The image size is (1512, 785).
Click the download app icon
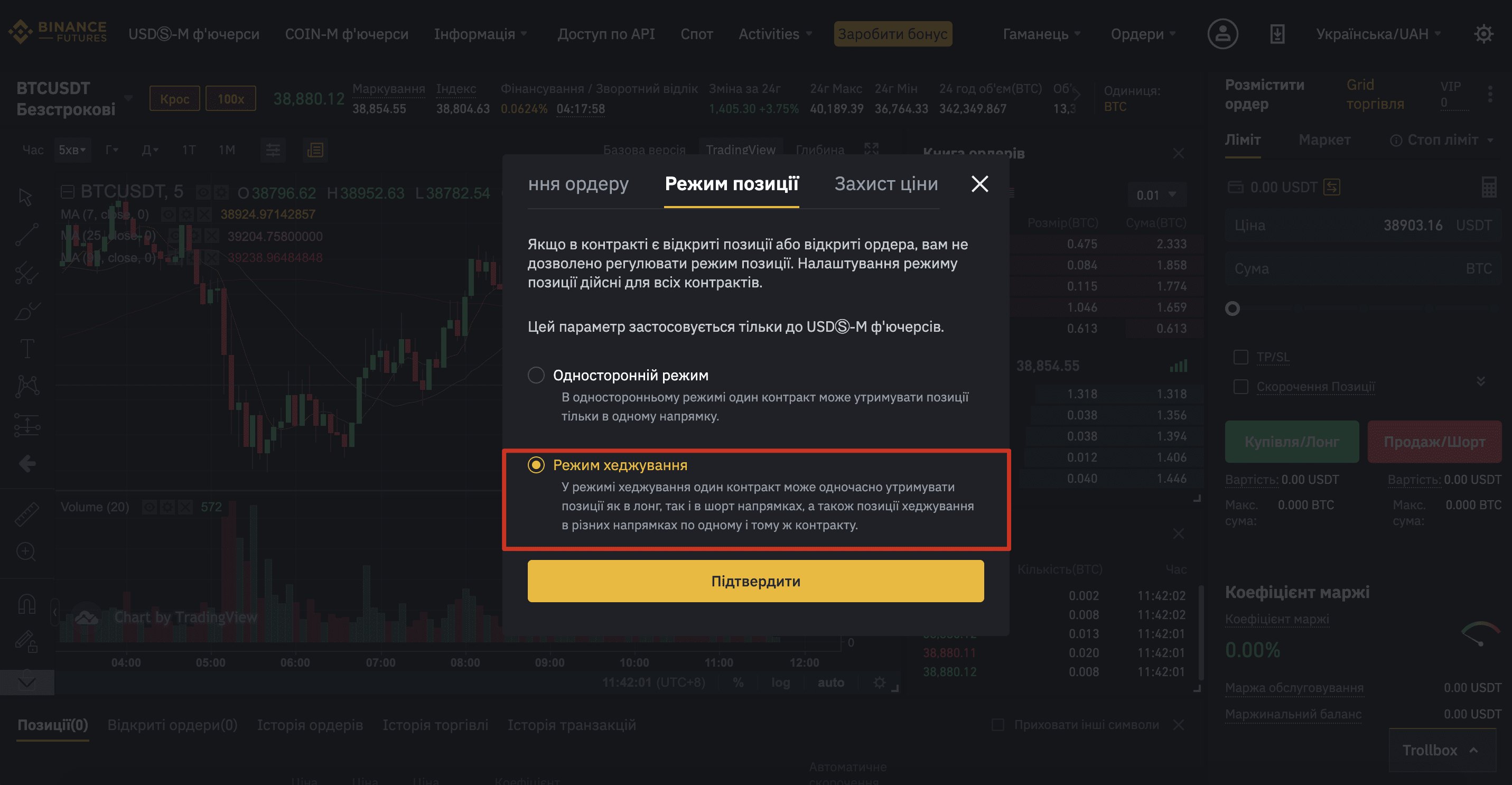(1277, 34)
